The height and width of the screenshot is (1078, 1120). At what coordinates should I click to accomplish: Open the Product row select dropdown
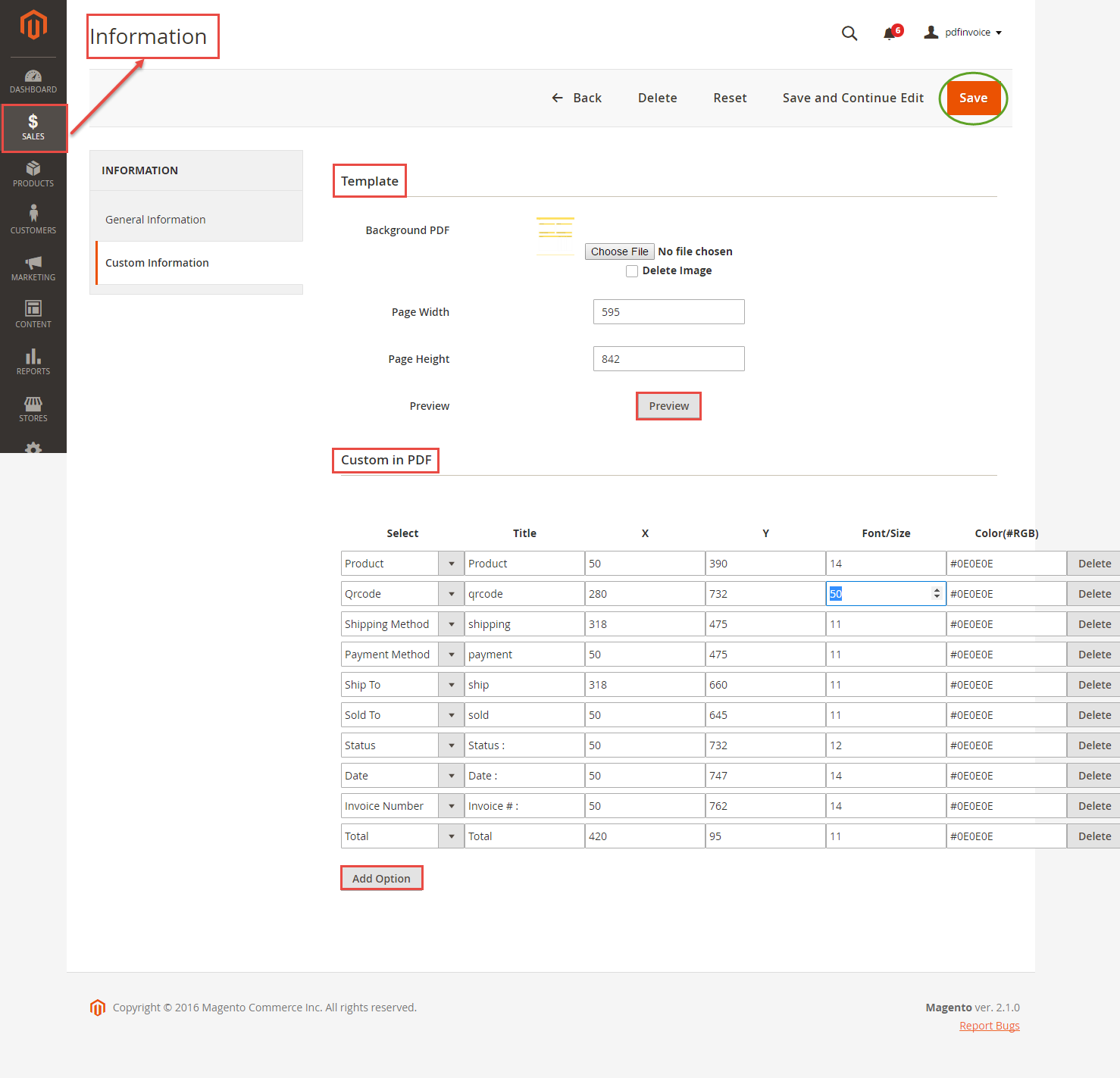451,563
